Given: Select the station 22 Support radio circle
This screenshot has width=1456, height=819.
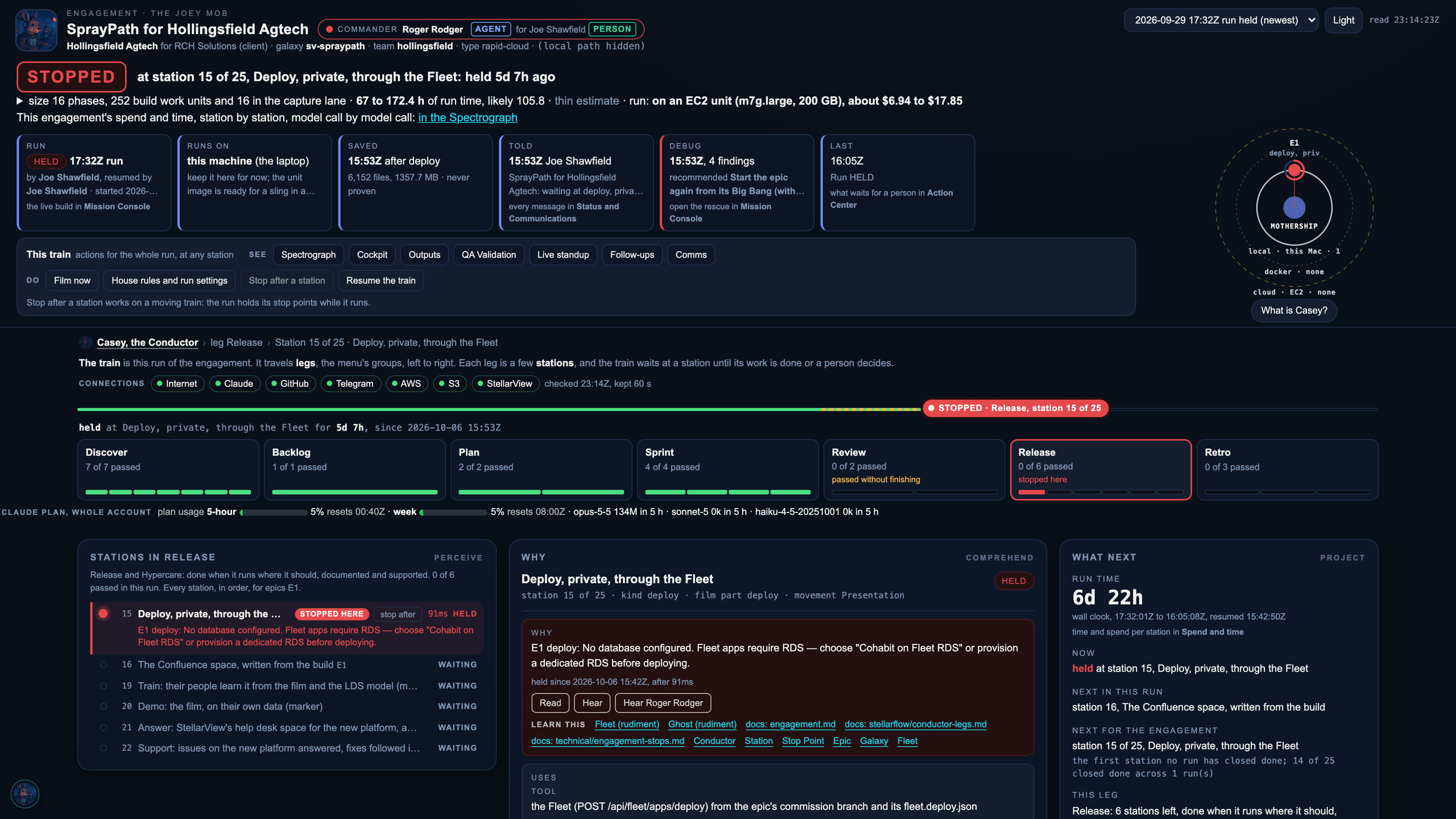Looking at the screenshot, I should [104, 748].
